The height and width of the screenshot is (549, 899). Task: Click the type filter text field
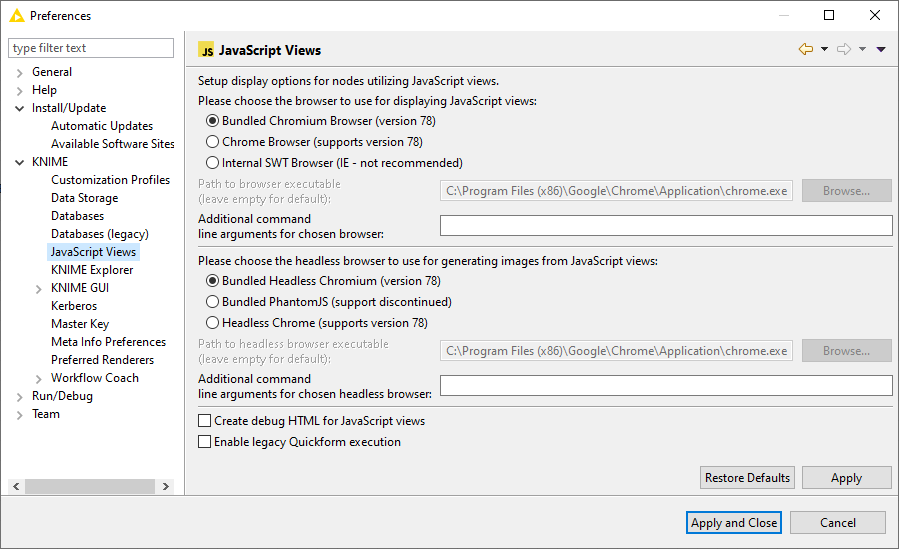tap(91, 48)
